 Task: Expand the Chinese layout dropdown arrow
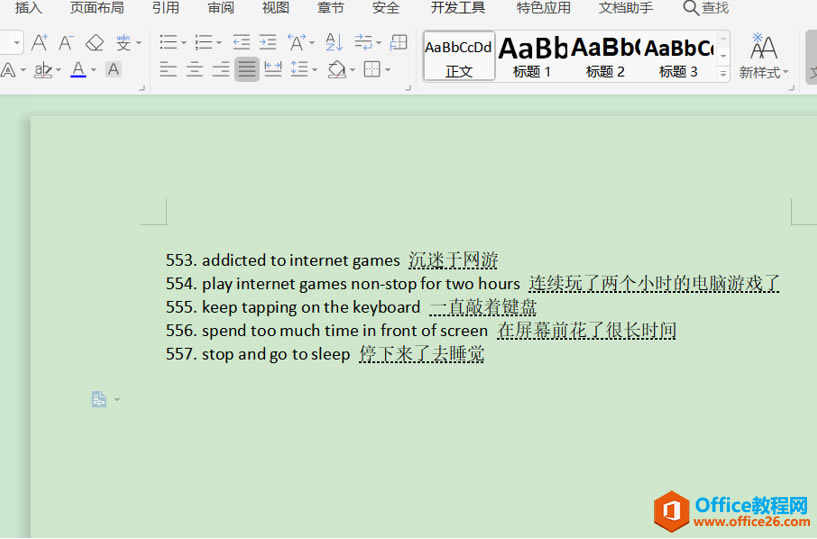[x=312, y=43]
